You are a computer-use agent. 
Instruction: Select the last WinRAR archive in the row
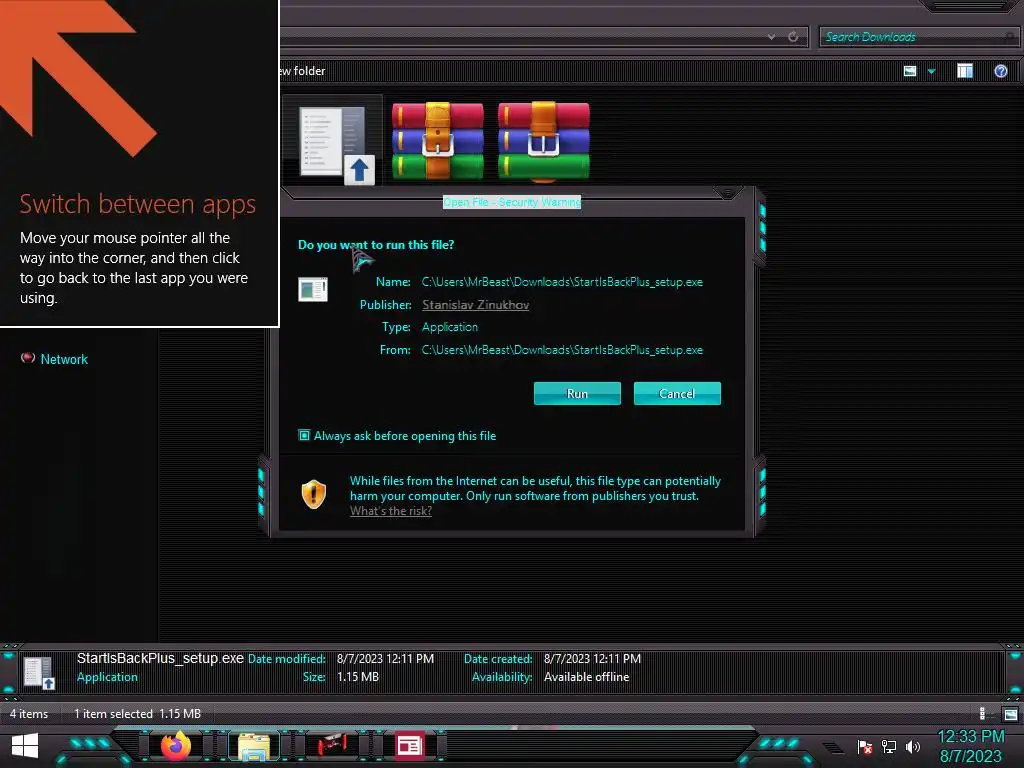click(543, 141)
